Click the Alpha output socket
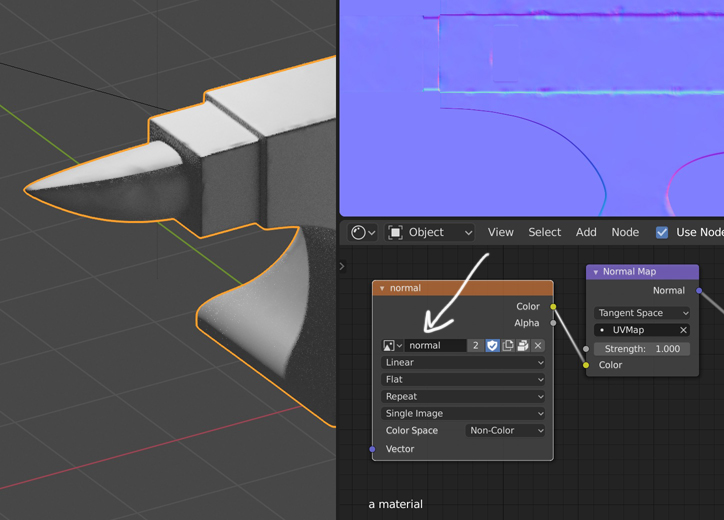Viewport: 724px width, 520px height. coord(553,323)
